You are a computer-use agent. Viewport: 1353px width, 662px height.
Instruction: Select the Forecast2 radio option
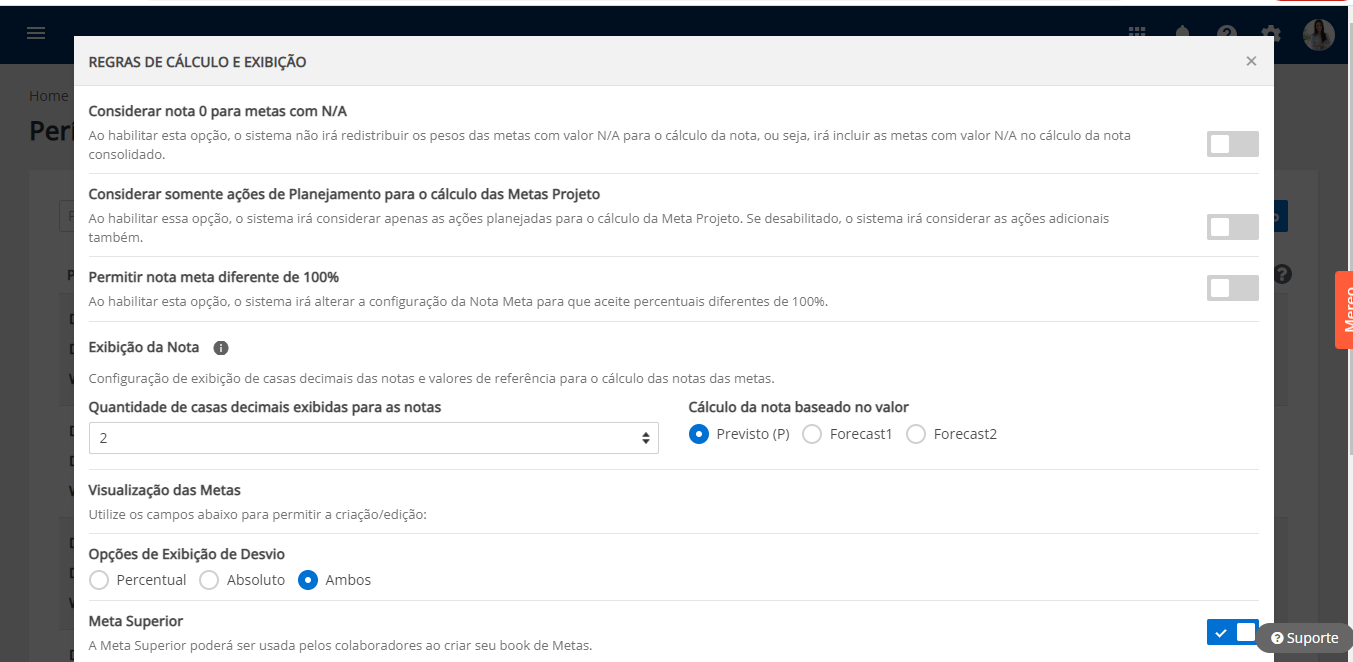click(916, 434)
